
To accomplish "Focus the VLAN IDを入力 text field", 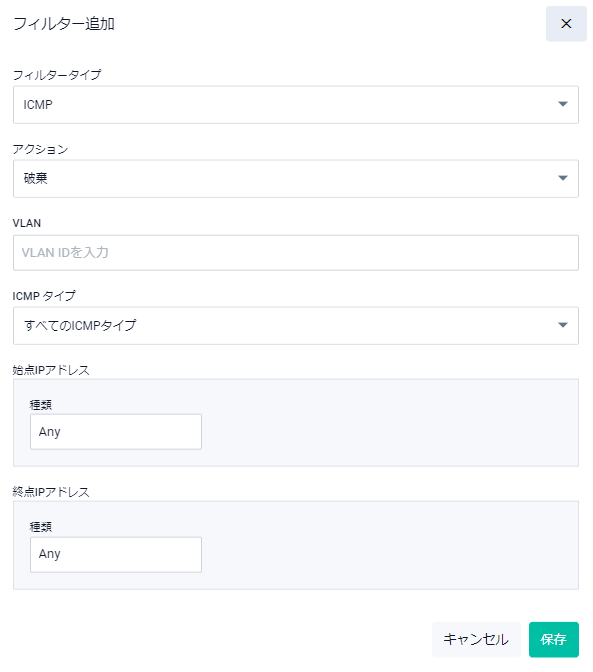I will 296,252.
